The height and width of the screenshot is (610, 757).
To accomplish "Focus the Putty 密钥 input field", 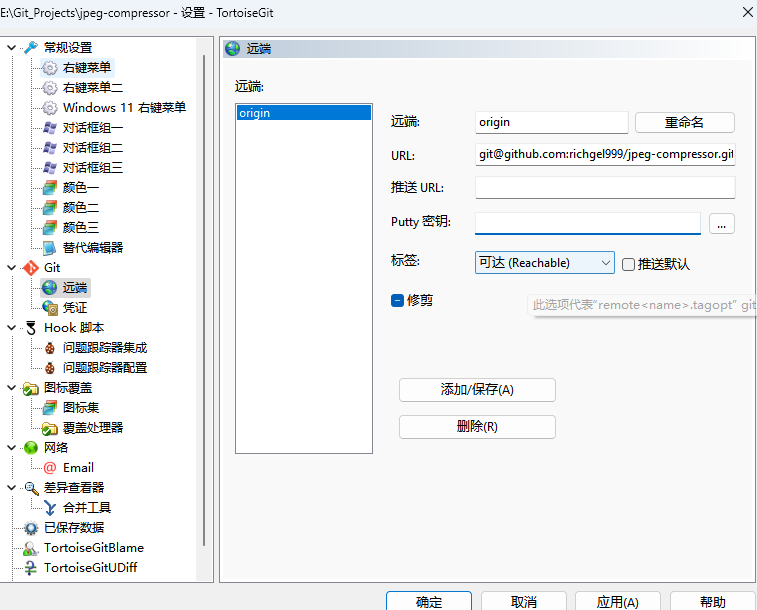I will [x=588, y=223].
